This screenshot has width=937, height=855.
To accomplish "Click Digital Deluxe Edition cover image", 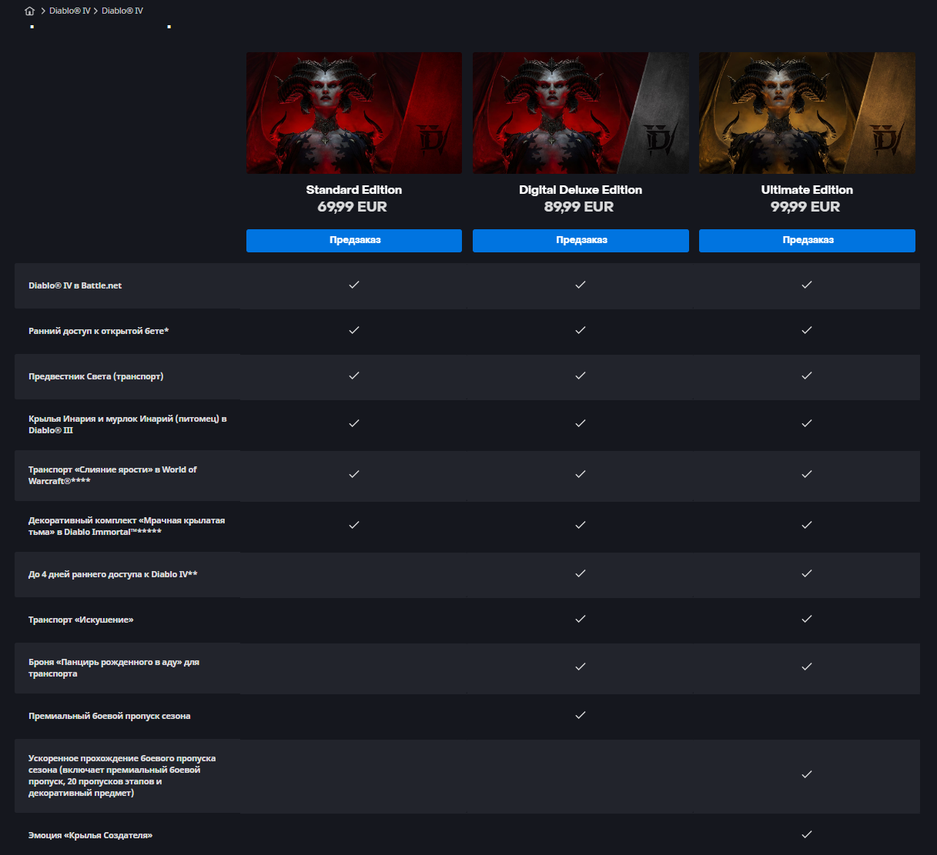I will [580, 113].
